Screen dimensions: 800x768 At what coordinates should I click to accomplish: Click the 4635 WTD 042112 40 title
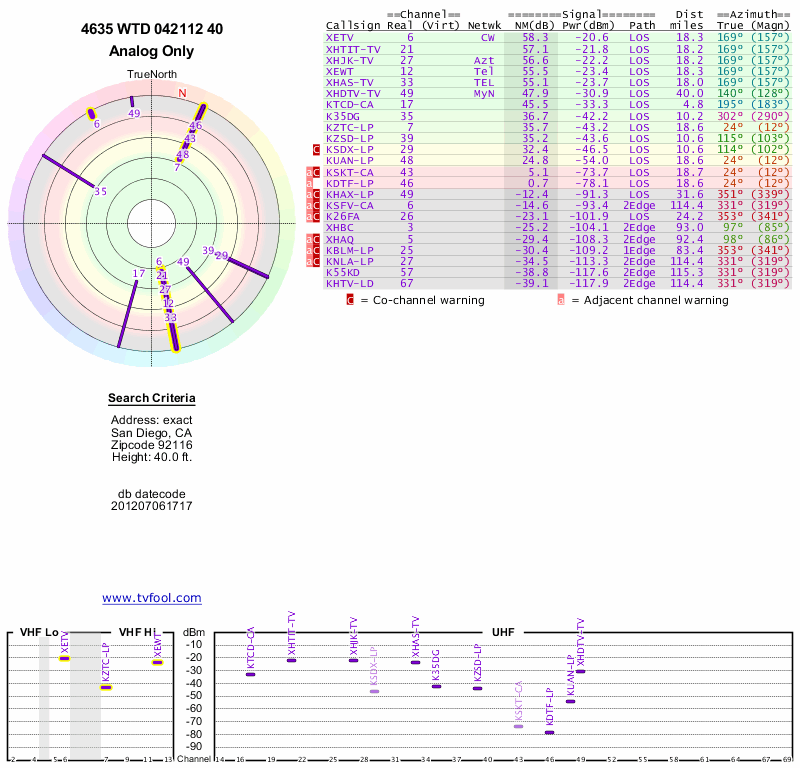click(x=152, y=29)
